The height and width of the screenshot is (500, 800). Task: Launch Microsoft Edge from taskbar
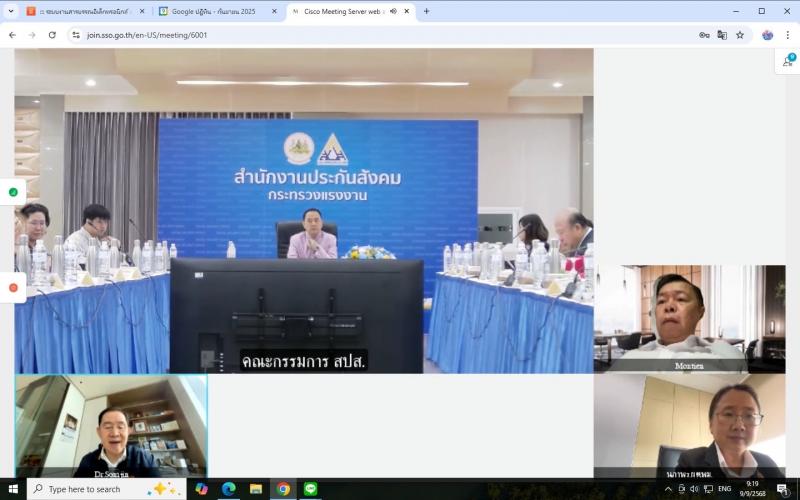coord(229,489)
